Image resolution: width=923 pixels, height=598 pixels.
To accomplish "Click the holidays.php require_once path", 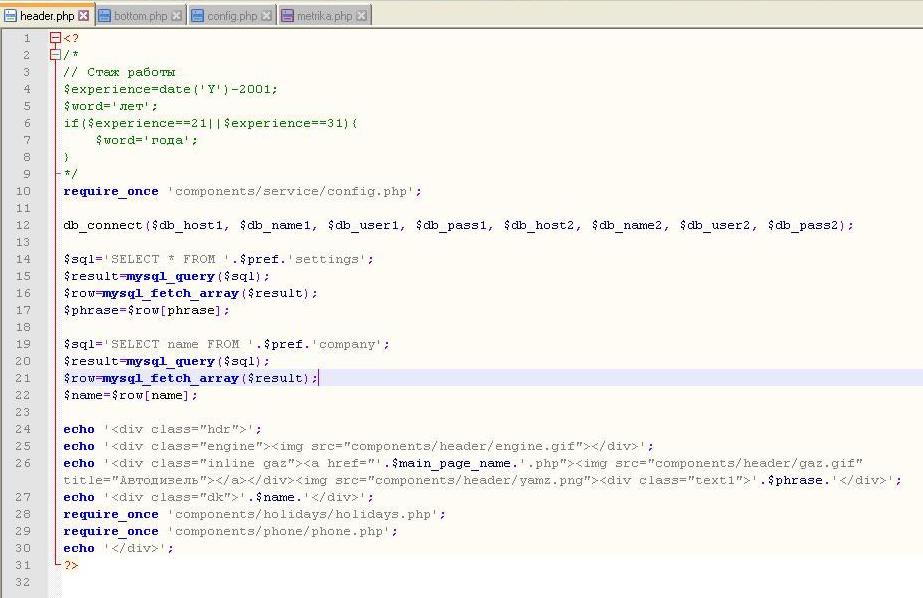I will coord(304,514).
